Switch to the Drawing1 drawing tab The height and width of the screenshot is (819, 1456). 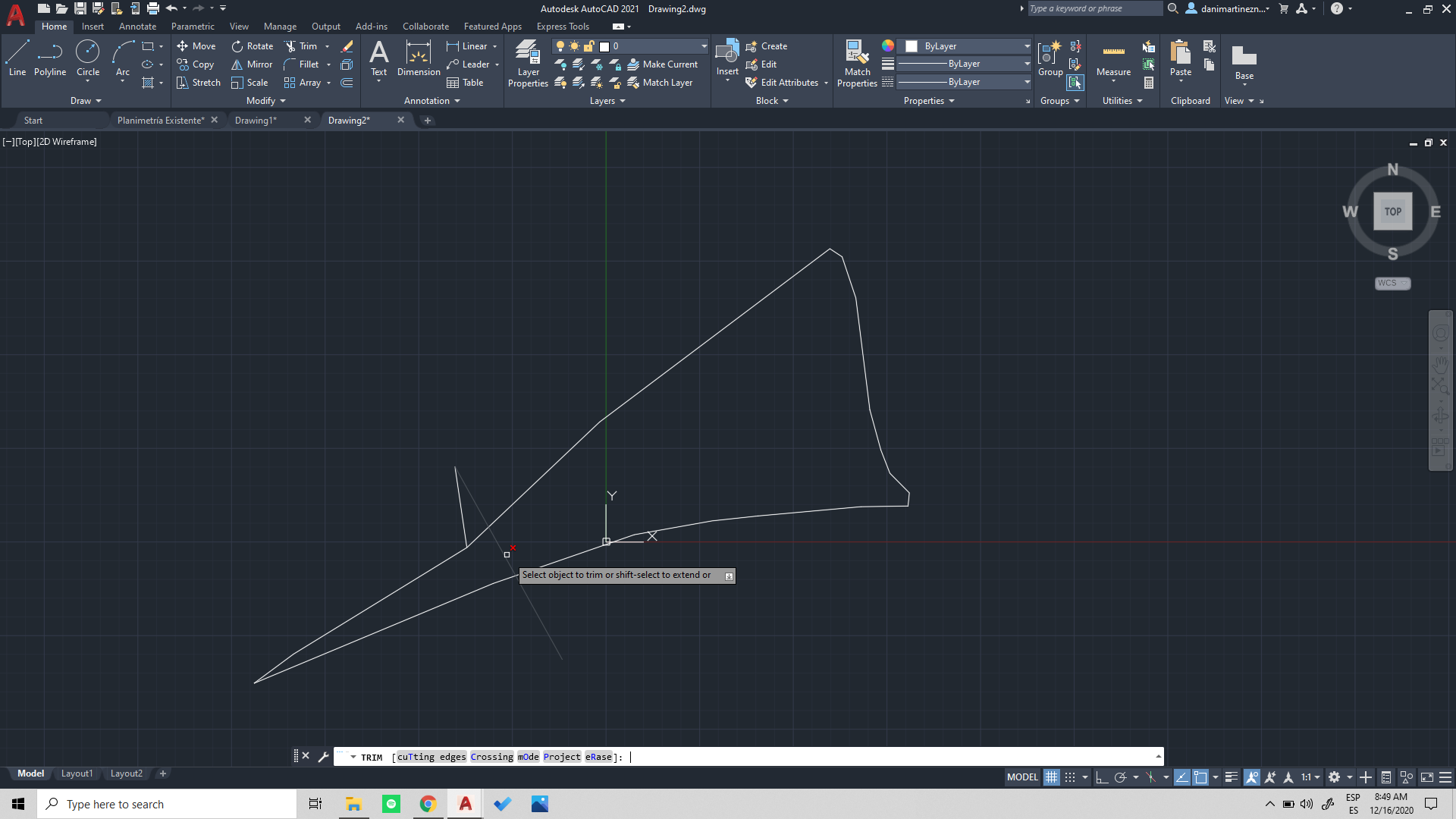(256, 120)
